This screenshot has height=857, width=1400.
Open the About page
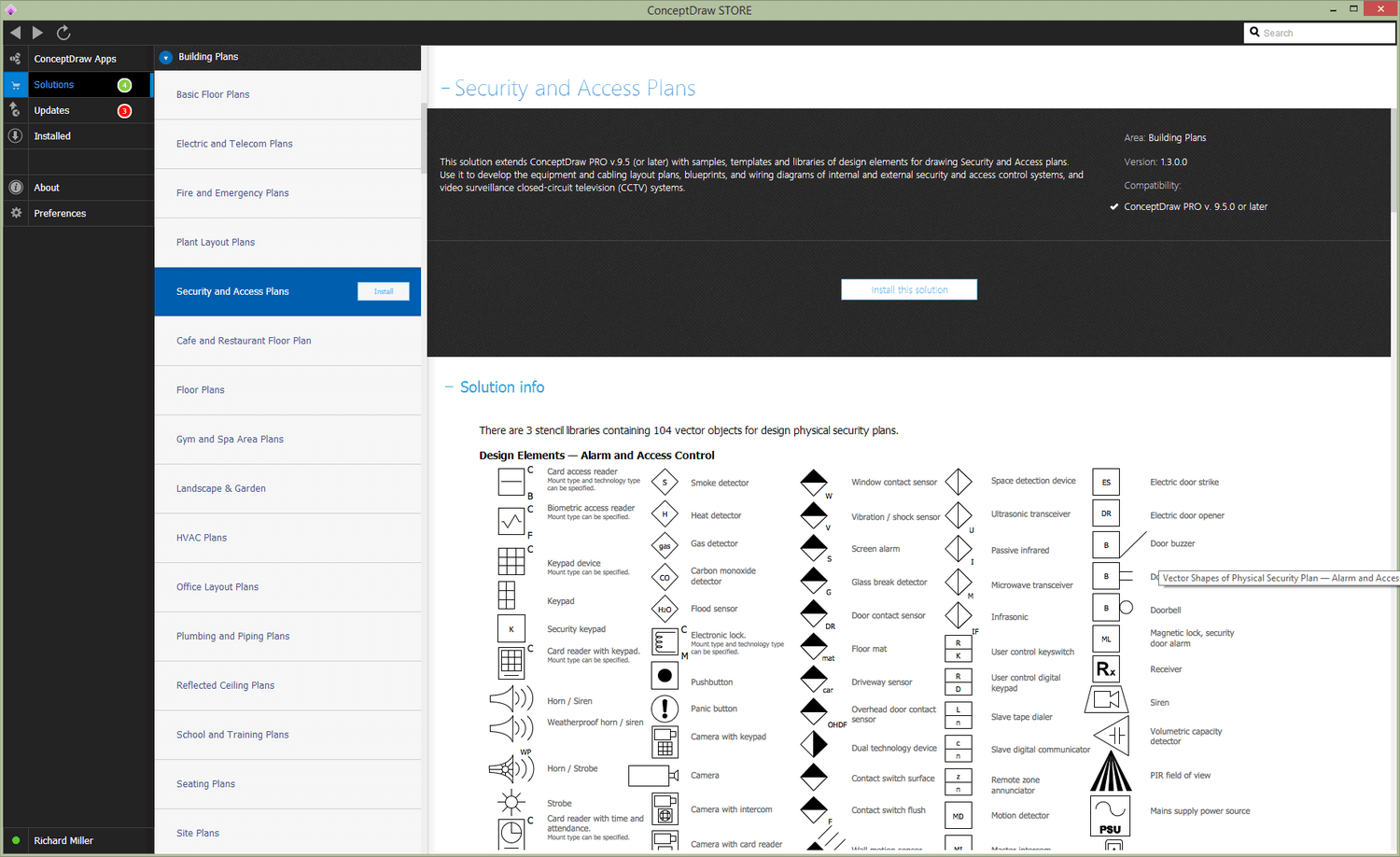pyautogui.click(x=47, y=188)
